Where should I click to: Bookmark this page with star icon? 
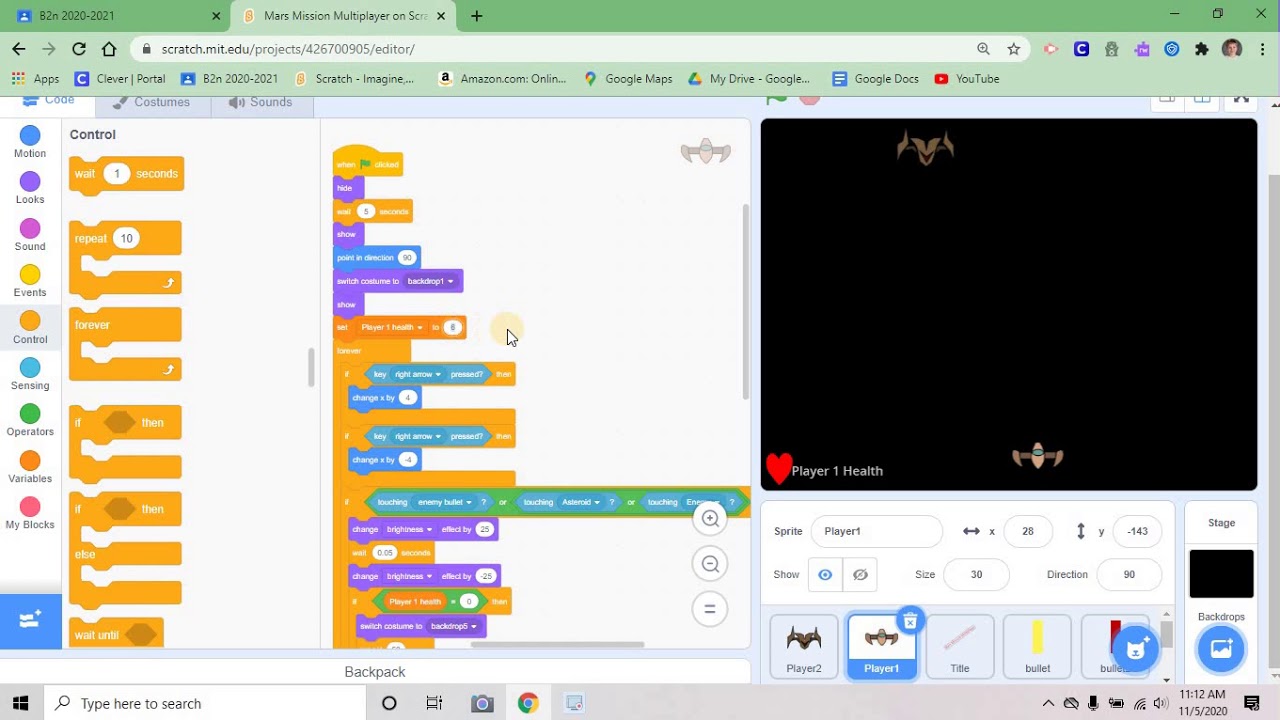[1014, 48]
